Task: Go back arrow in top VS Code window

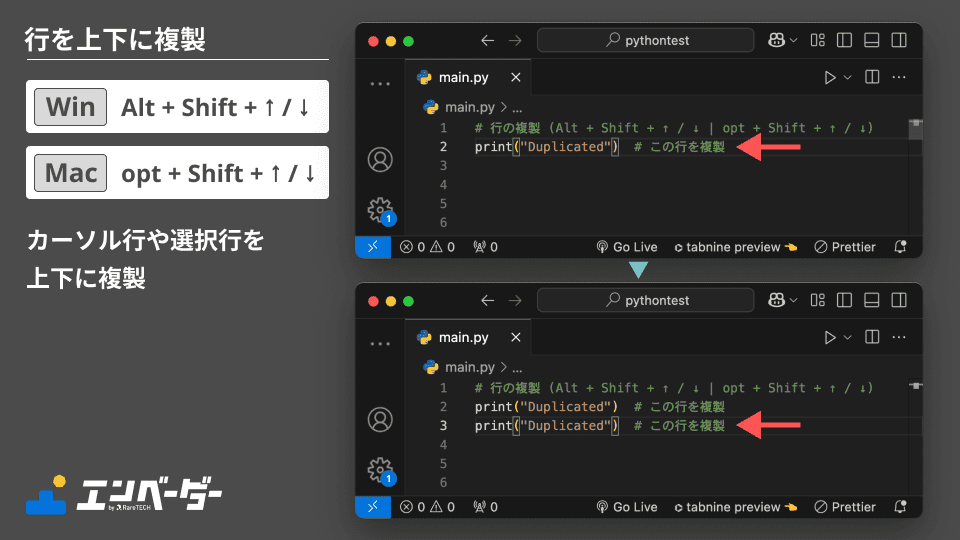Action: pyautogui.click(x=487, y=40)
